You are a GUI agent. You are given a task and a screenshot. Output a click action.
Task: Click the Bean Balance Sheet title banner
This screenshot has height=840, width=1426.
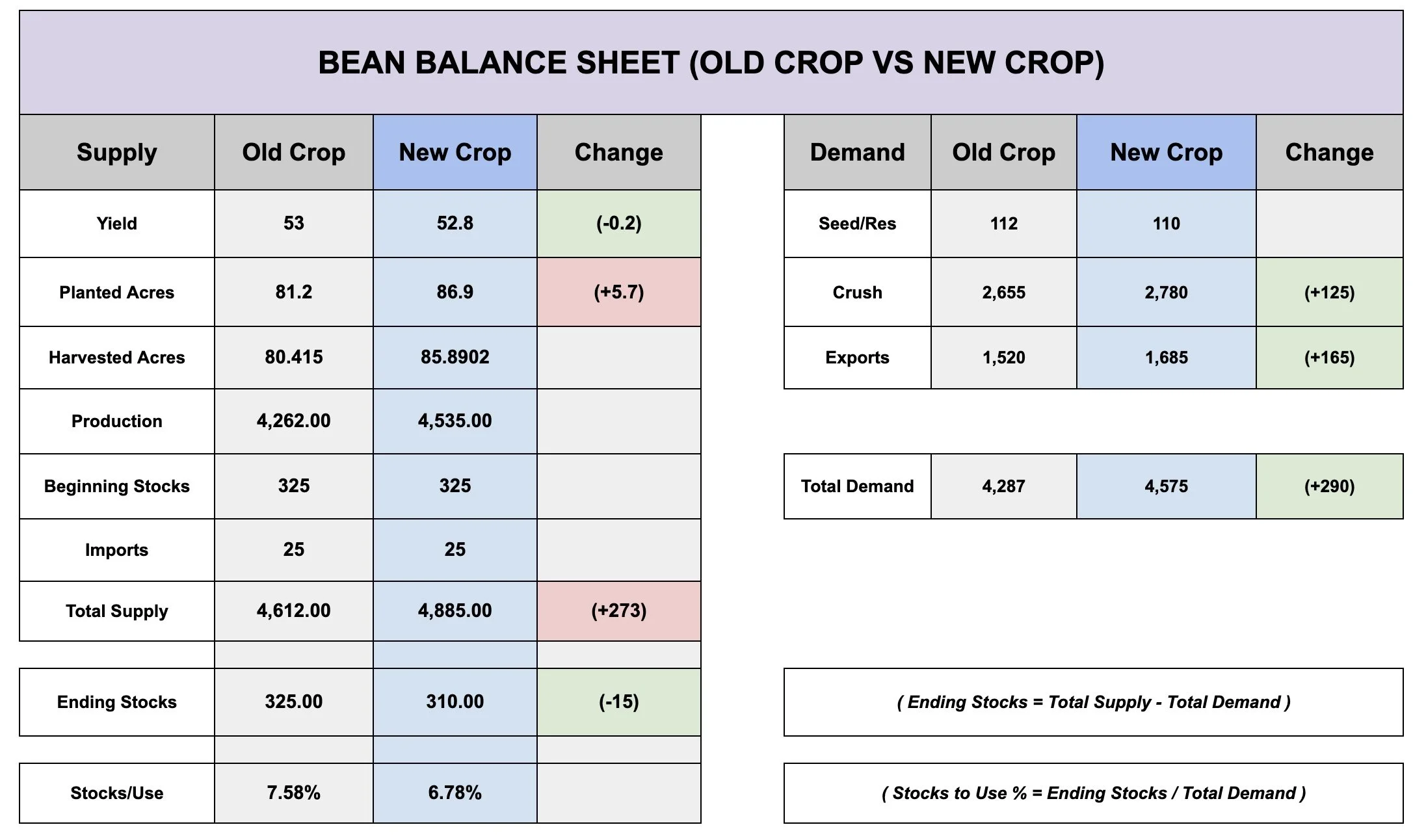coord(711,62)
